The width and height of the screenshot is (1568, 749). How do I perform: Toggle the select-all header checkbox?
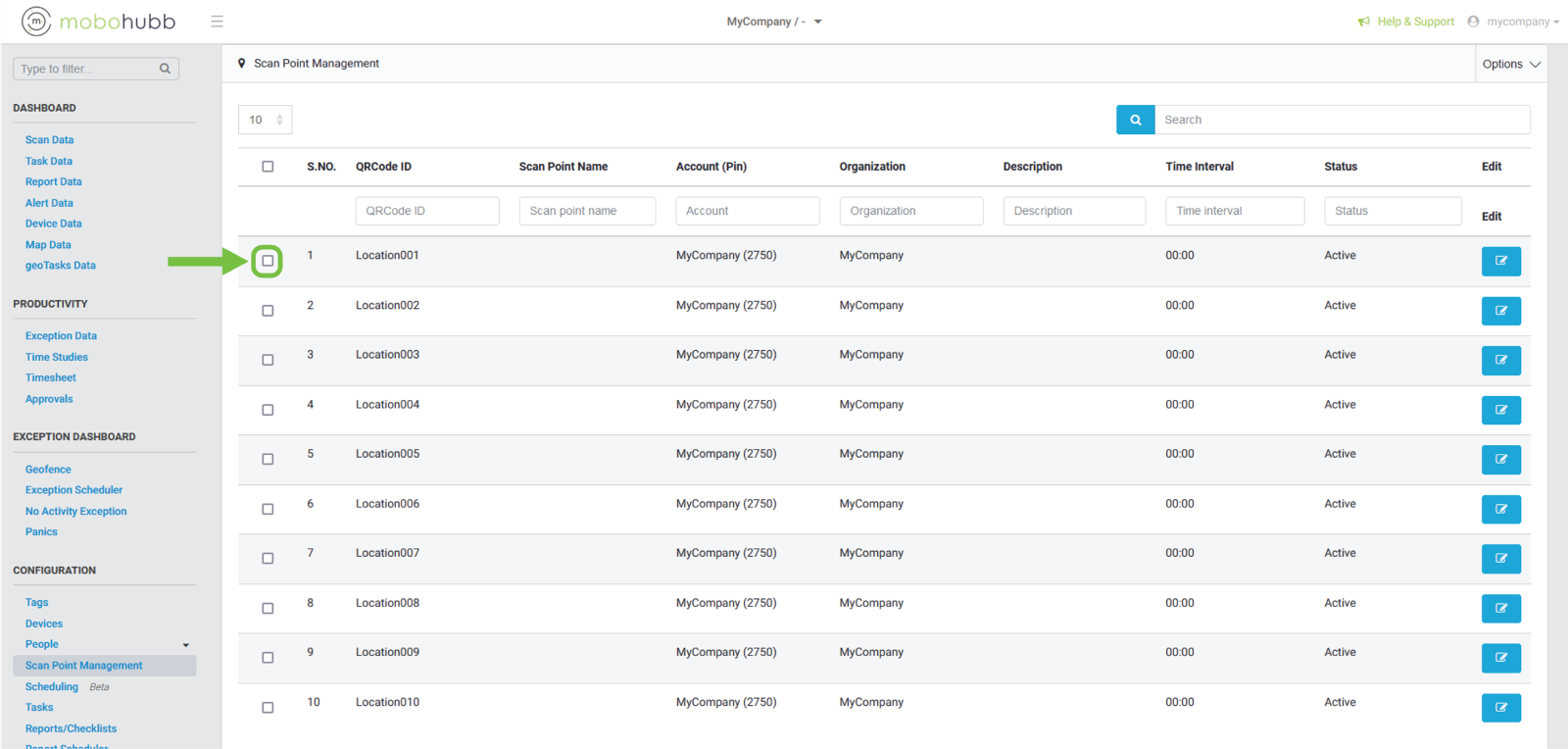point(268,167)
